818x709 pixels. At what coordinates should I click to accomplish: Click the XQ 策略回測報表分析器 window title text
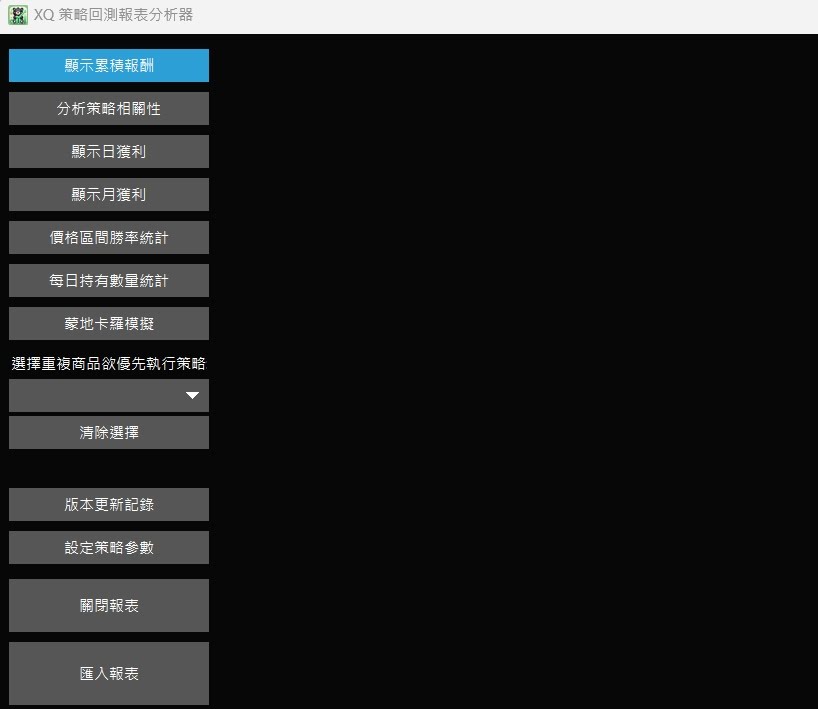pyautogui.click(x=113, y=15)
